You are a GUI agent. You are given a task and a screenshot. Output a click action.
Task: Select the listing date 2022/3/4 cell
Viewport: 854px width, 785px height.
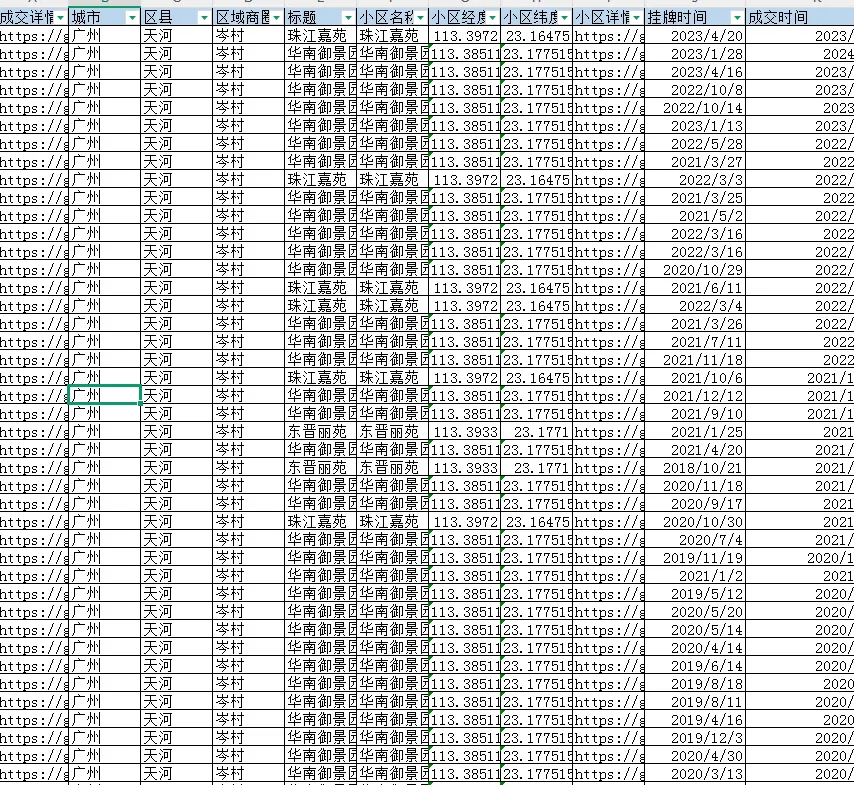coord(695,306)
